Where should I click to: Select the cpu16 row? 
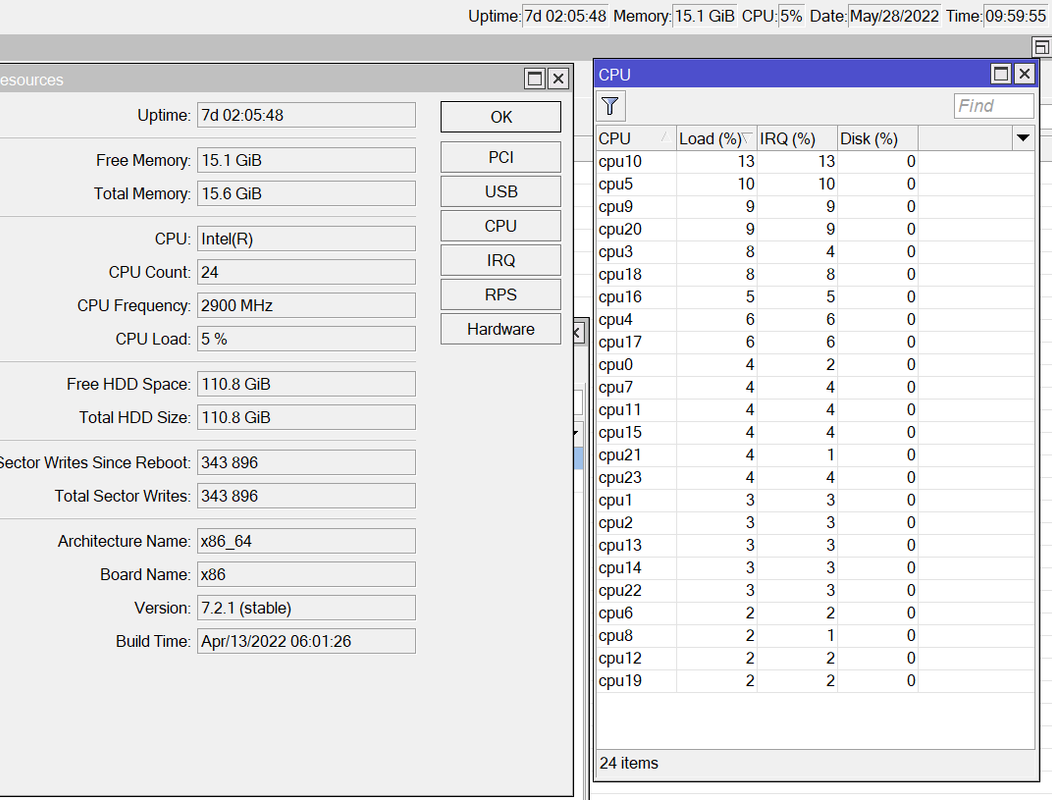point(814,297)
